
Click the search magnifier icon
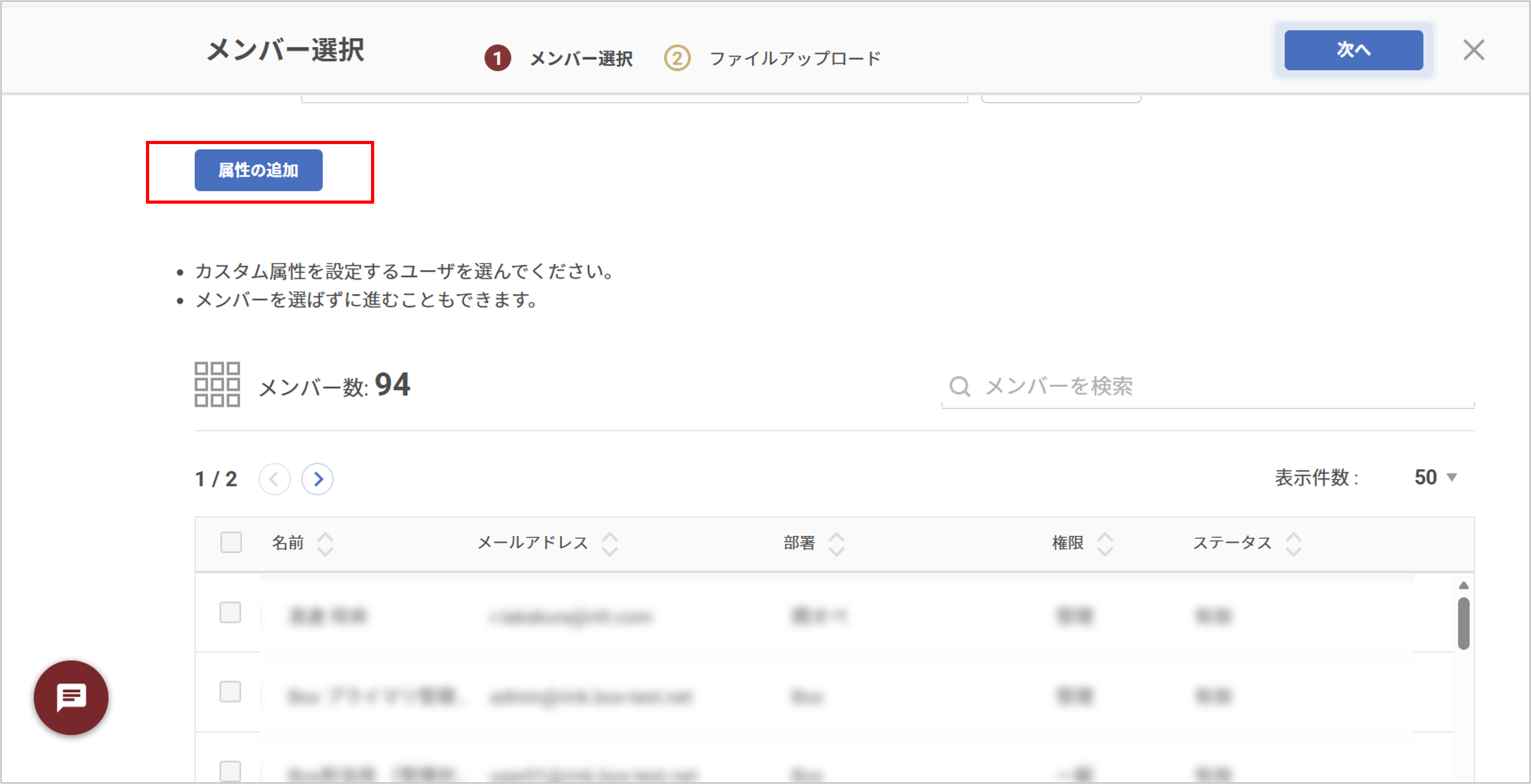click(x=959, y=387)
